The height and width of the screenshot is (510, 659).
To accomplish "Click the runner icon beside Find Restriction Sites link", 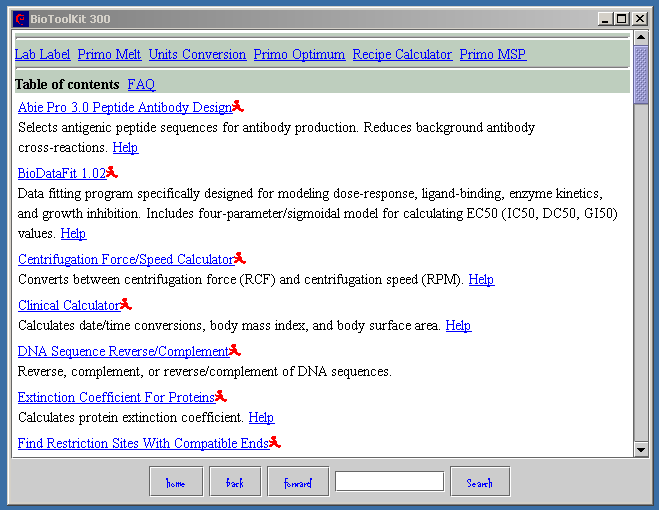I will click(x=275, y=442).
